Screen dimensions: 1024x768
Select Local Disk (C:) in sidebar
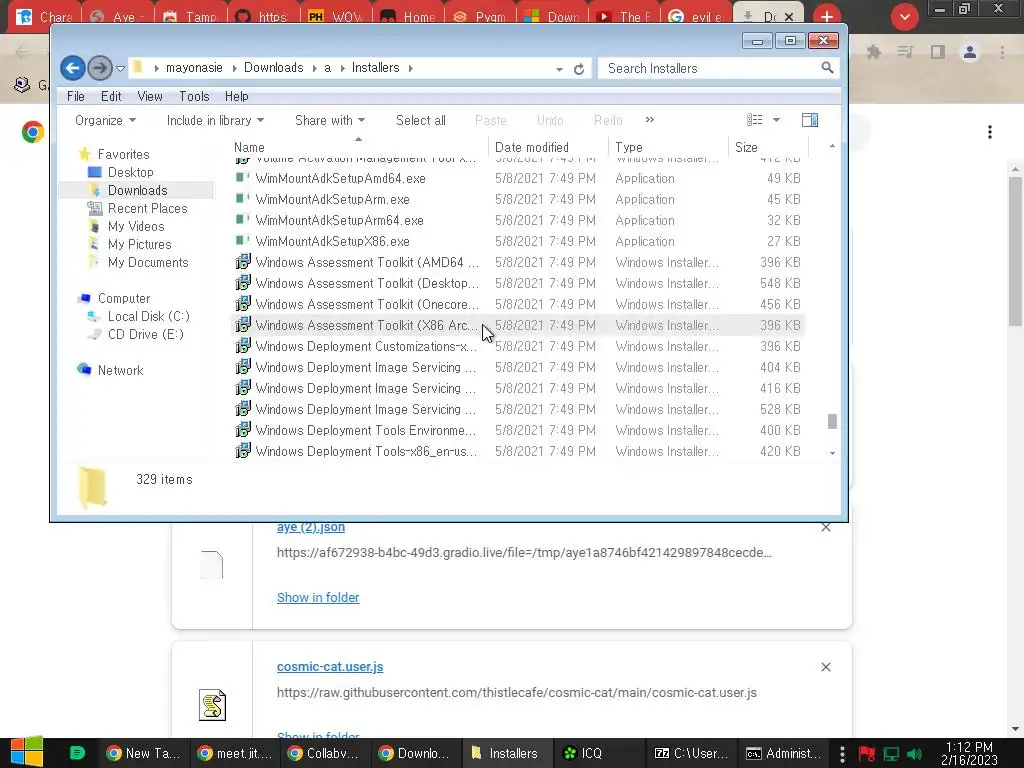point(148,316)
